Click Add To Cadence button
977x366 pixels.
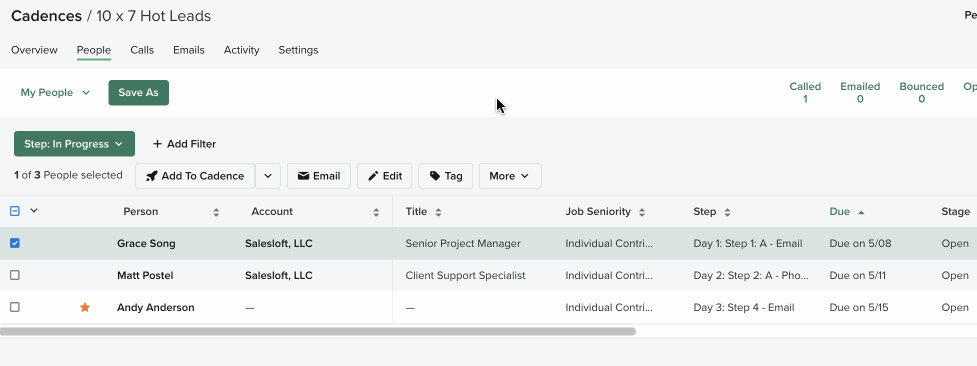195,176
